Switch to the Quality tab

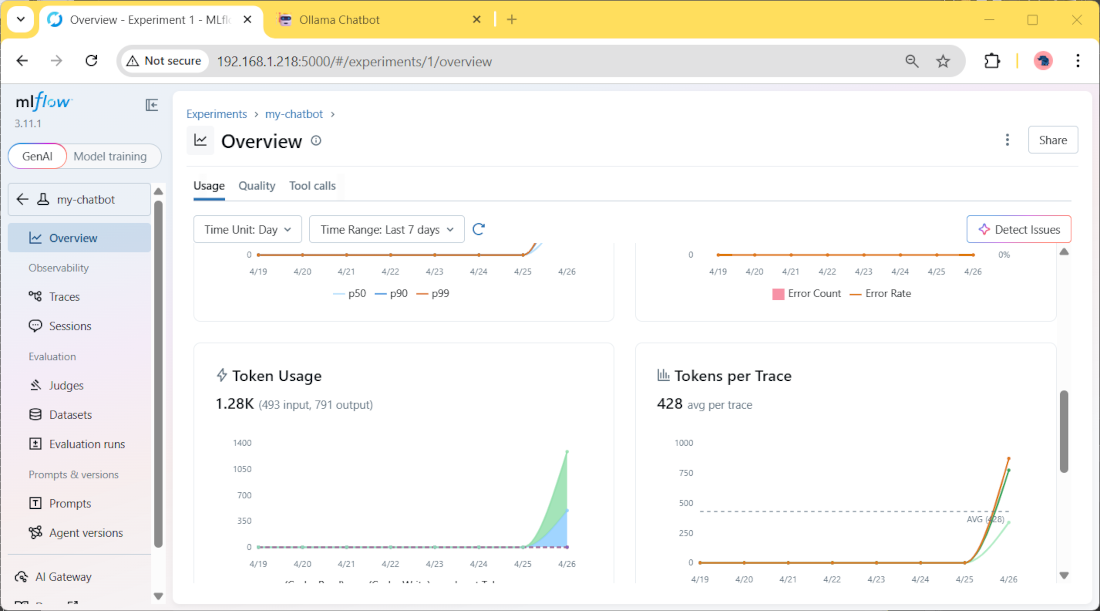click(257, 186)
